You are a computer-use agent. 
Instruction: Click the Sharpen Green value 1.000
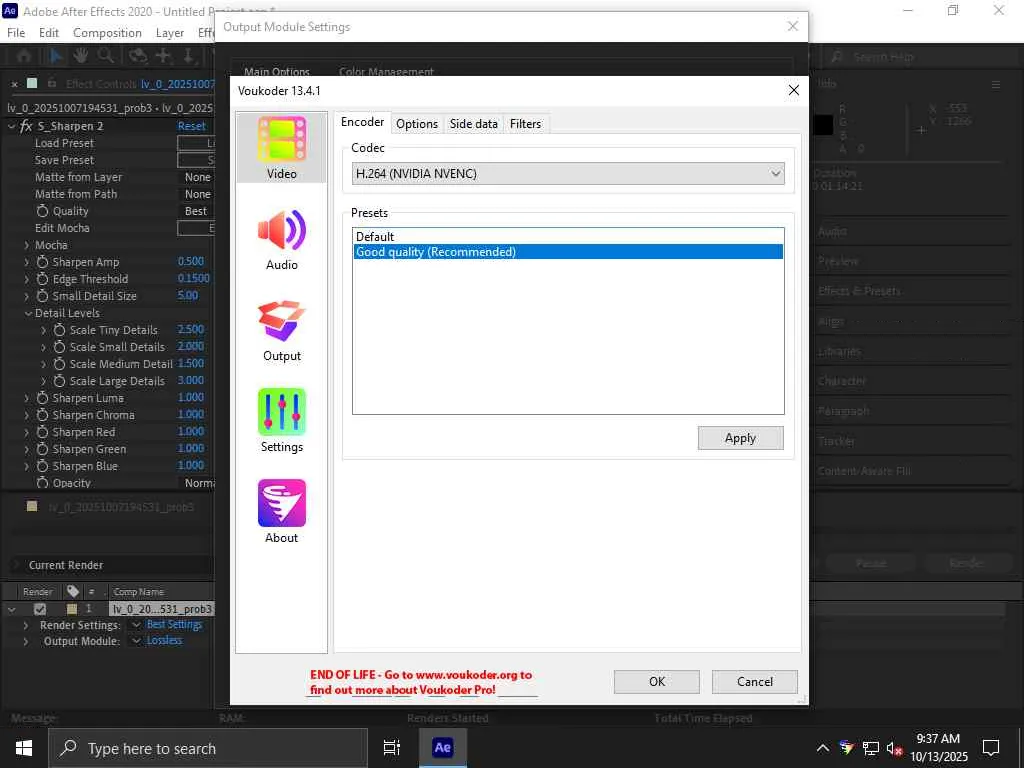pyautogui.click(x=191, y=448)
